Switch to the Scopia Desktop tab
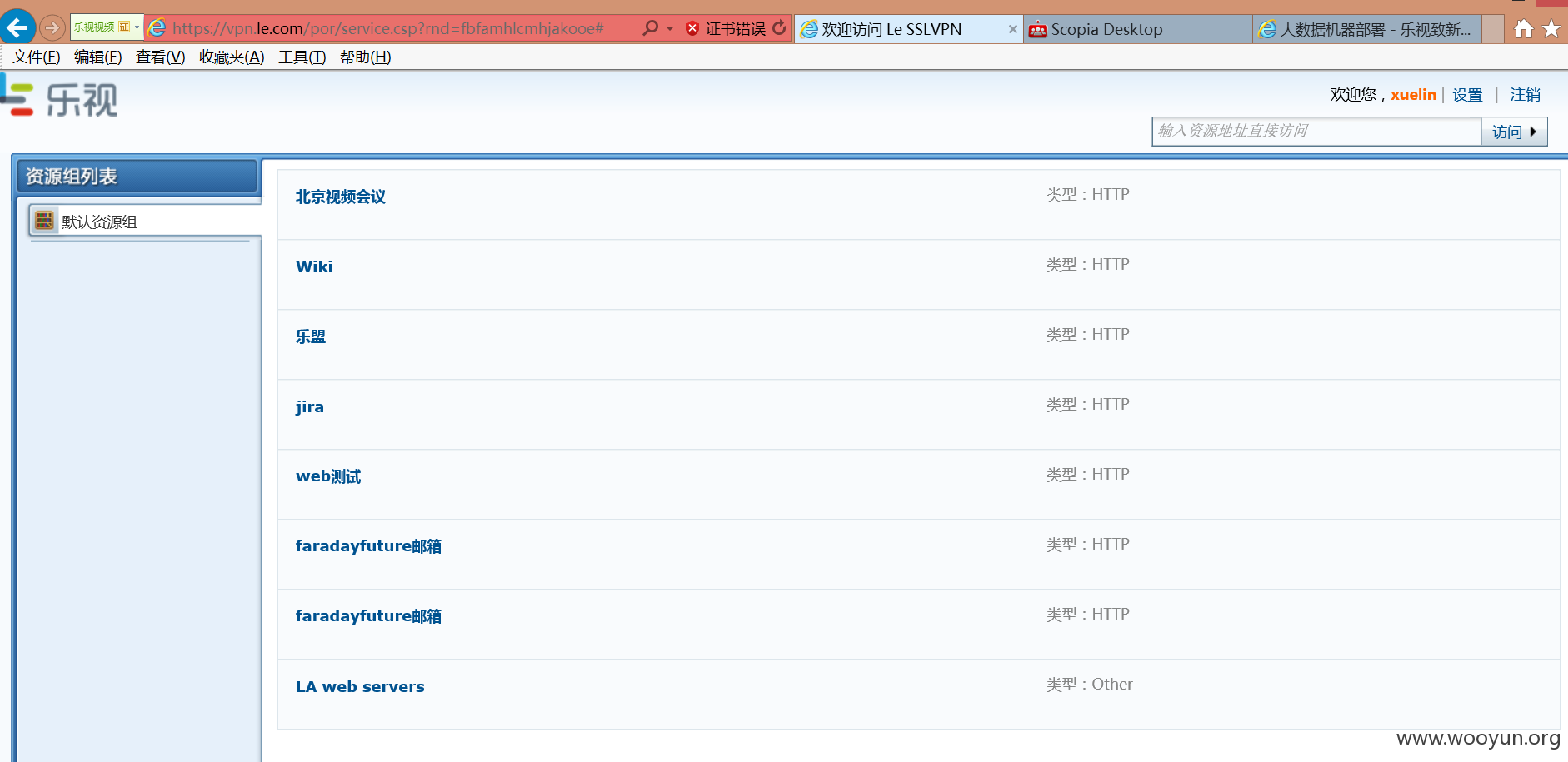 pos(1137,29)
